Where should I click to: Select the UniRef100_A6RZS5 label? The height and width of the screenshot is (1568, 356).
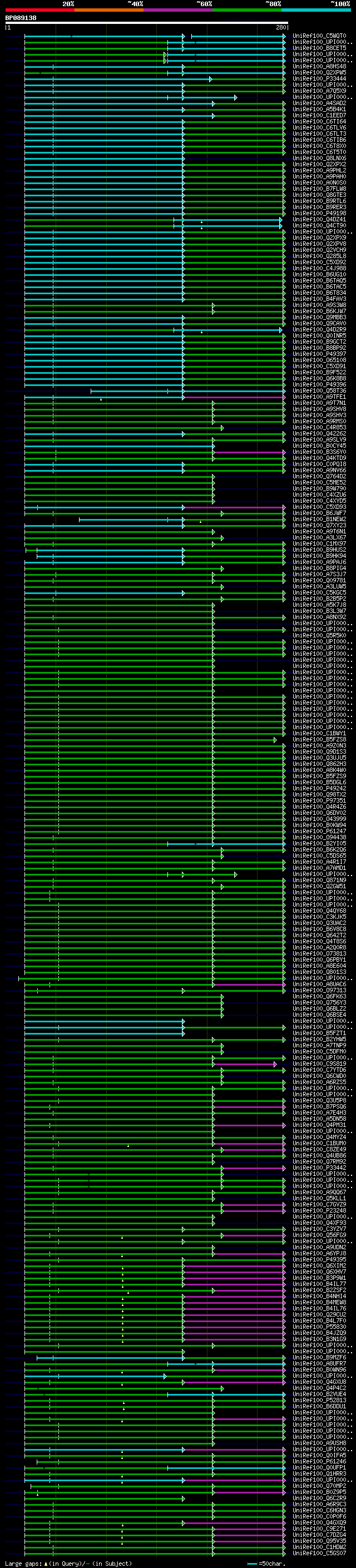(319, 1082)
